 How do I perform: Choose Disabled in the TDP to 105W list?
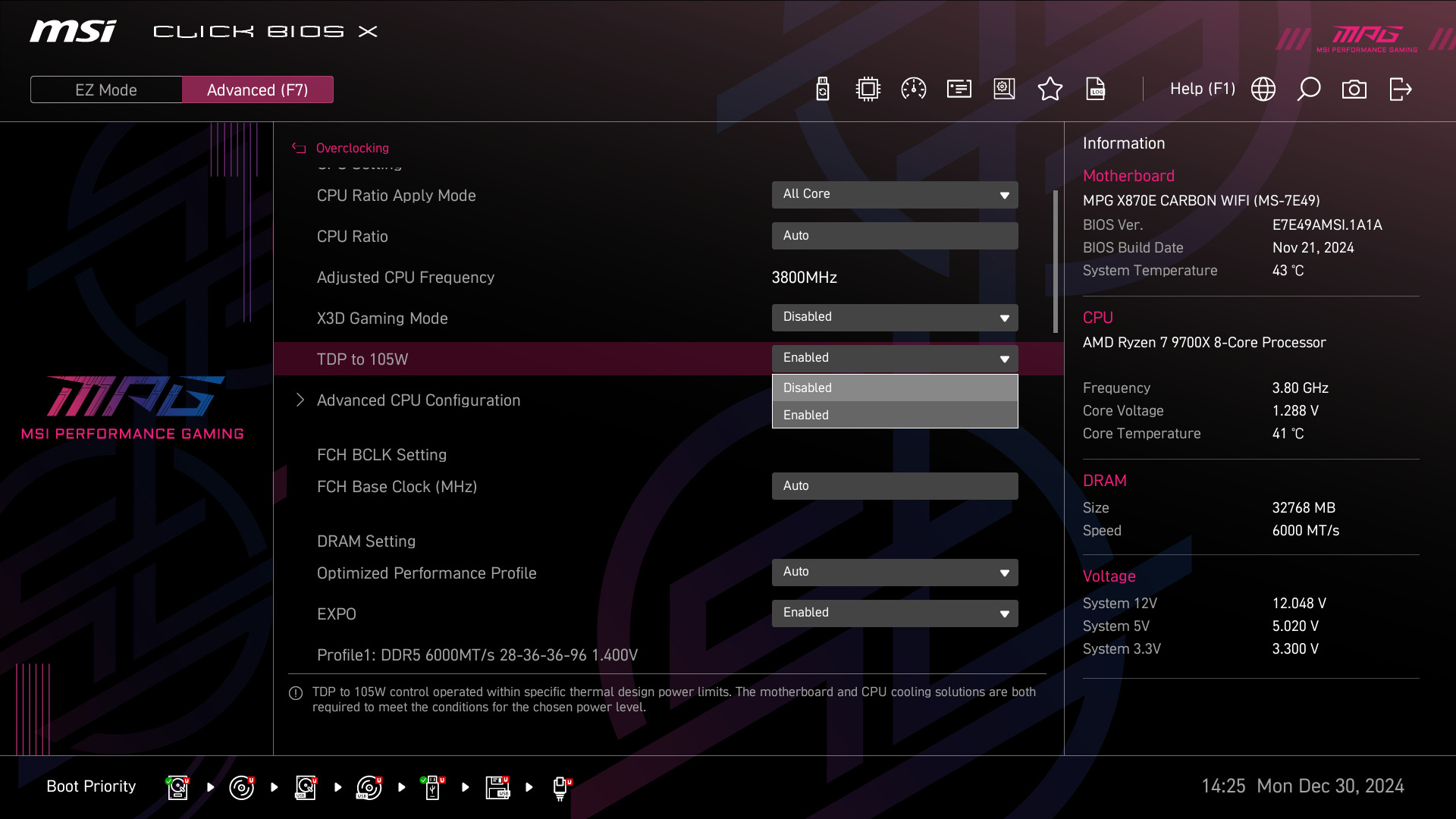pyautogui.click(x=895, y=388)
